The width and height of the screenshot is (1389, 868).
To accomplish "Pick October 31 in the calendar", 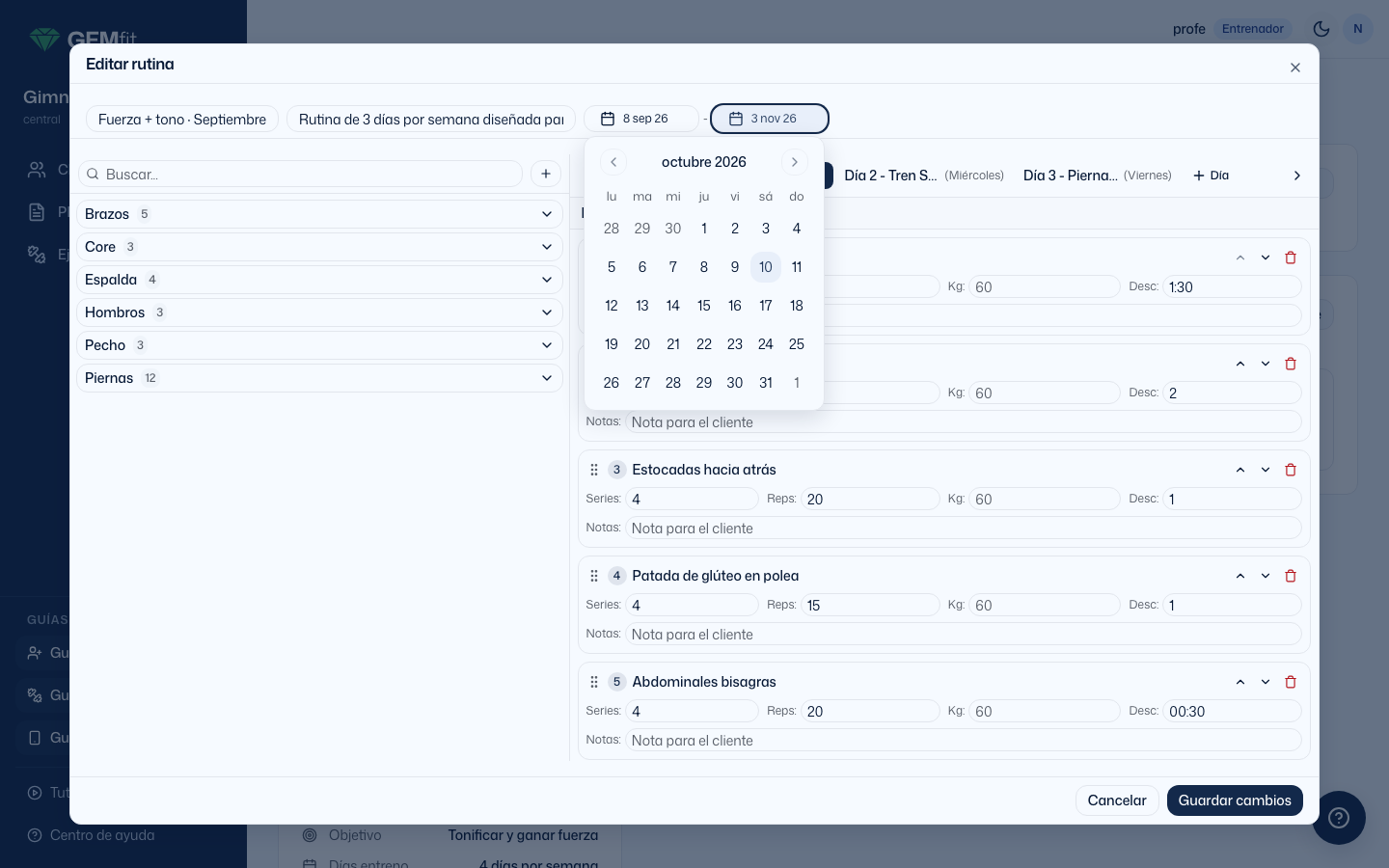I will click(766, 383).
